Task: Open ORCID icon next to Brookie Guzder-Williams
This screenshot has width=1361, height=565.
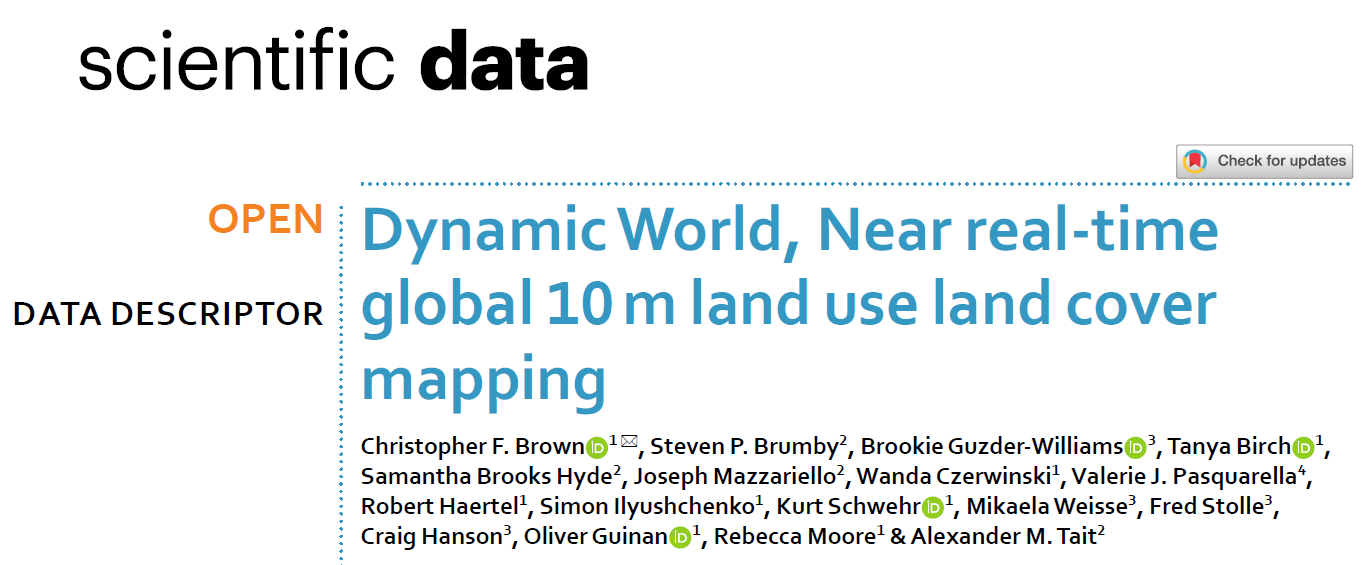Action: click(x=1135, y=447)
